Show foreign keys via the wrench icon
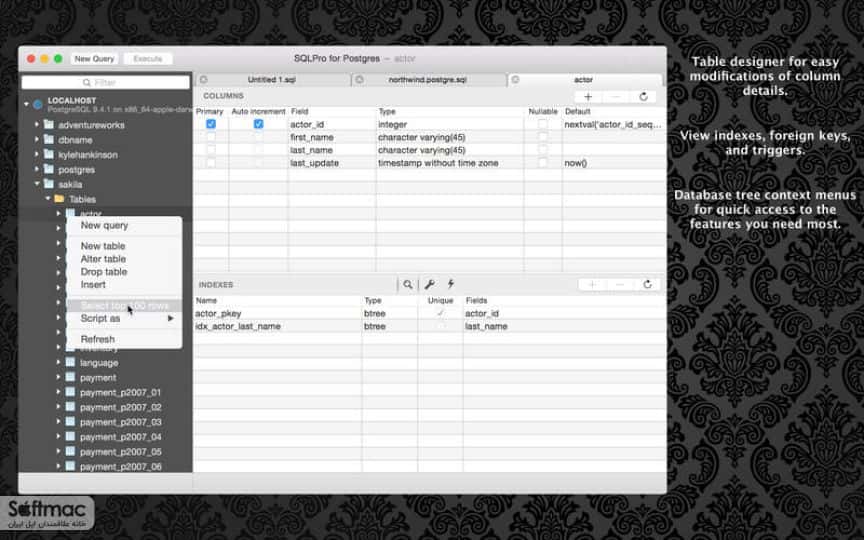This screenshot has height=540, width=864. (430, 284)
